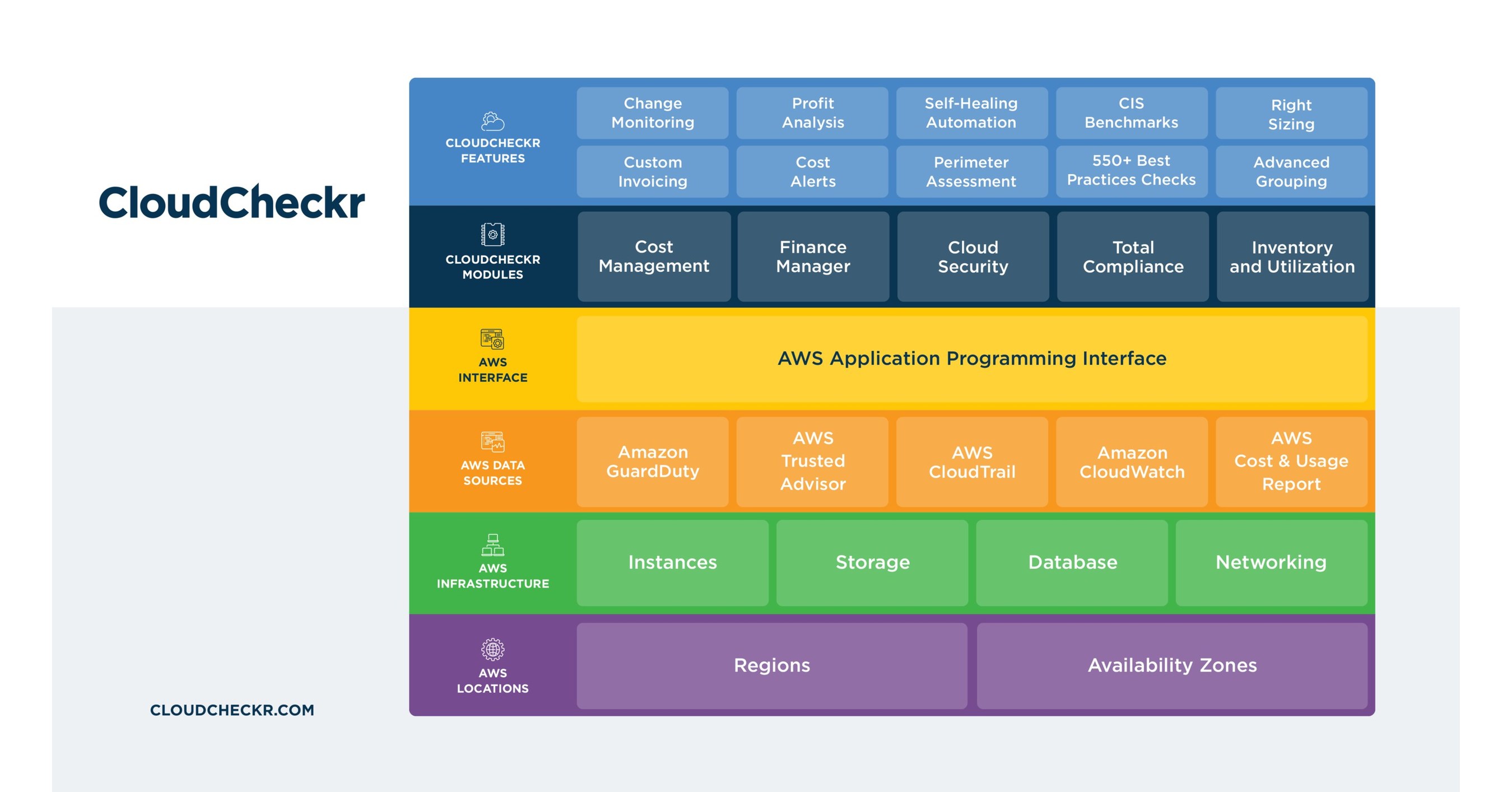Click the globe icon above AWS Locations
This screenshot has width=1512, height=792.
pyautogui.click(x=492, y=649)
